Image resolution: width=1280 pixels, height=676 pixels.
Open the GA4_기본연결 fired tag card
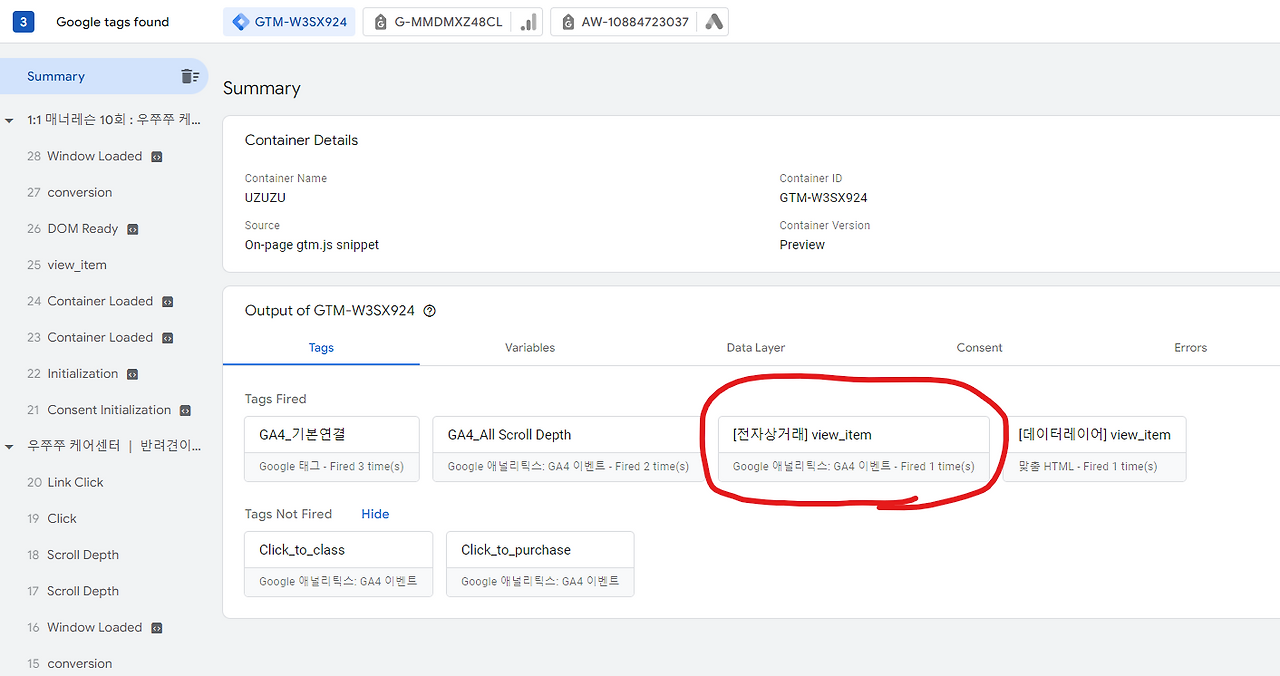click(x=332, y=449)
